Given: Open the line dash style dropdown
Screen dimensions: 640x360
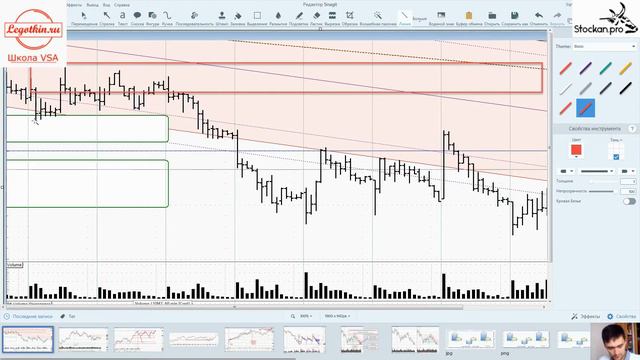Looking at the screenshot, I should pos(597,171).
